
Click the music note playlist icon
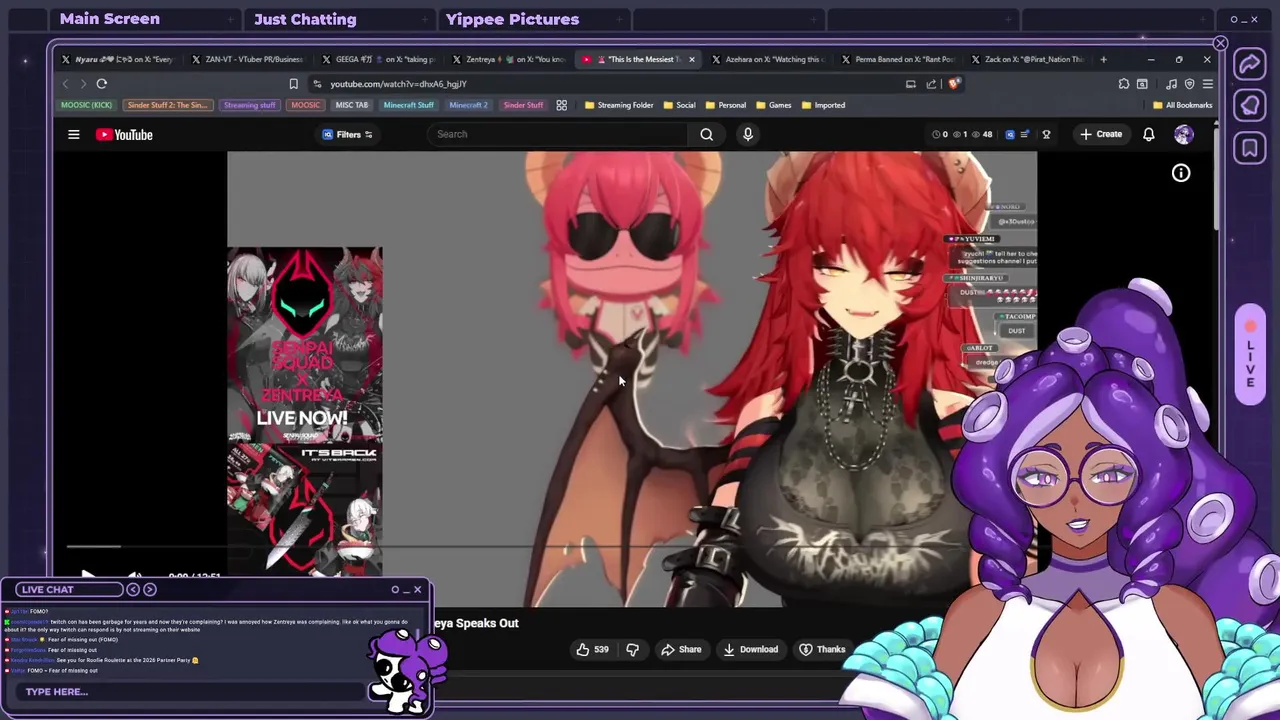tap(1173, 84)
